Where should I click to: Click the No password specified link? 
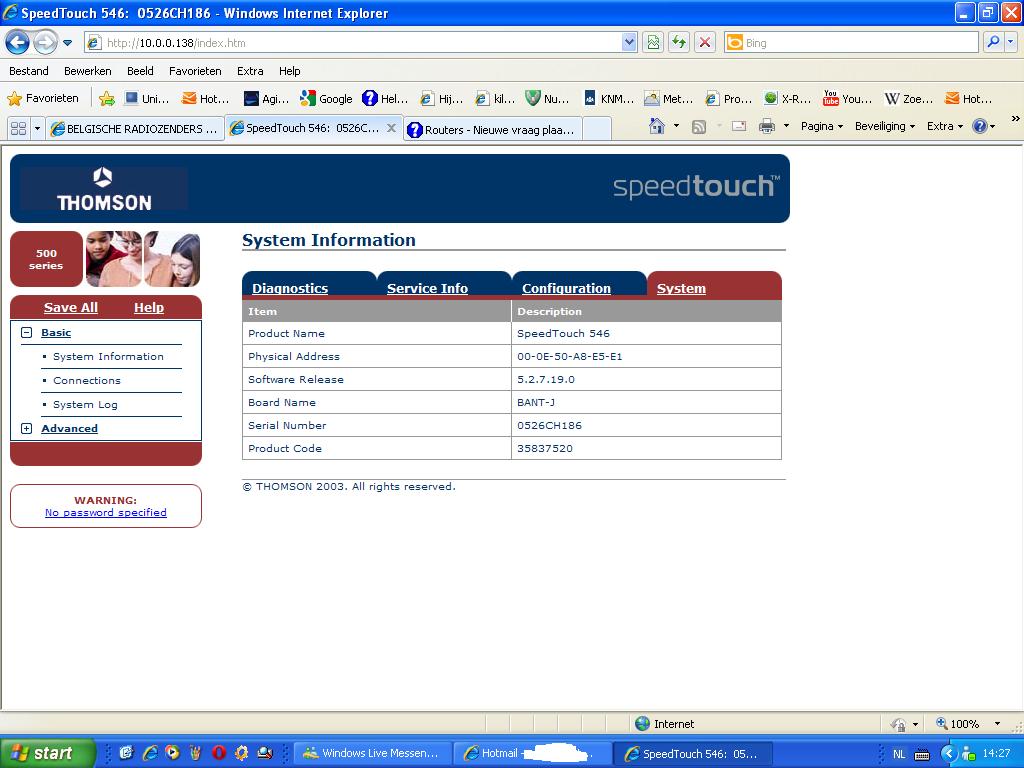106,513
